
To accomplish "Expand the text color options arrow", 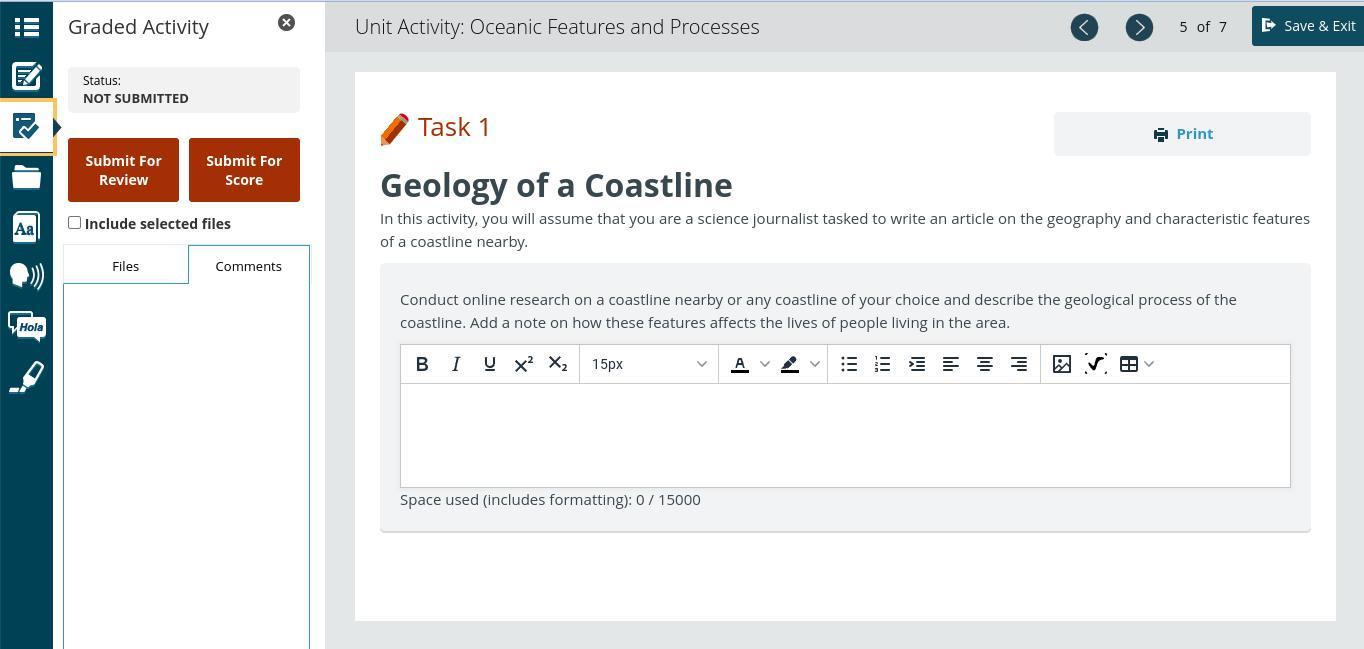I will (765, 364).
